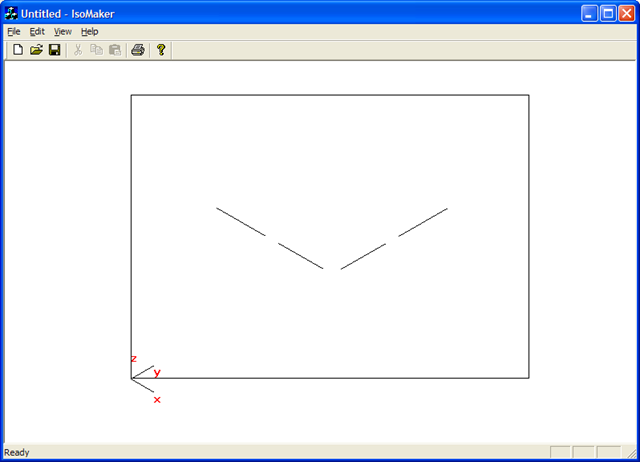Print the drawing with printer icon
The width and height of the screenshot is (640, 462).
pos(138,50)
